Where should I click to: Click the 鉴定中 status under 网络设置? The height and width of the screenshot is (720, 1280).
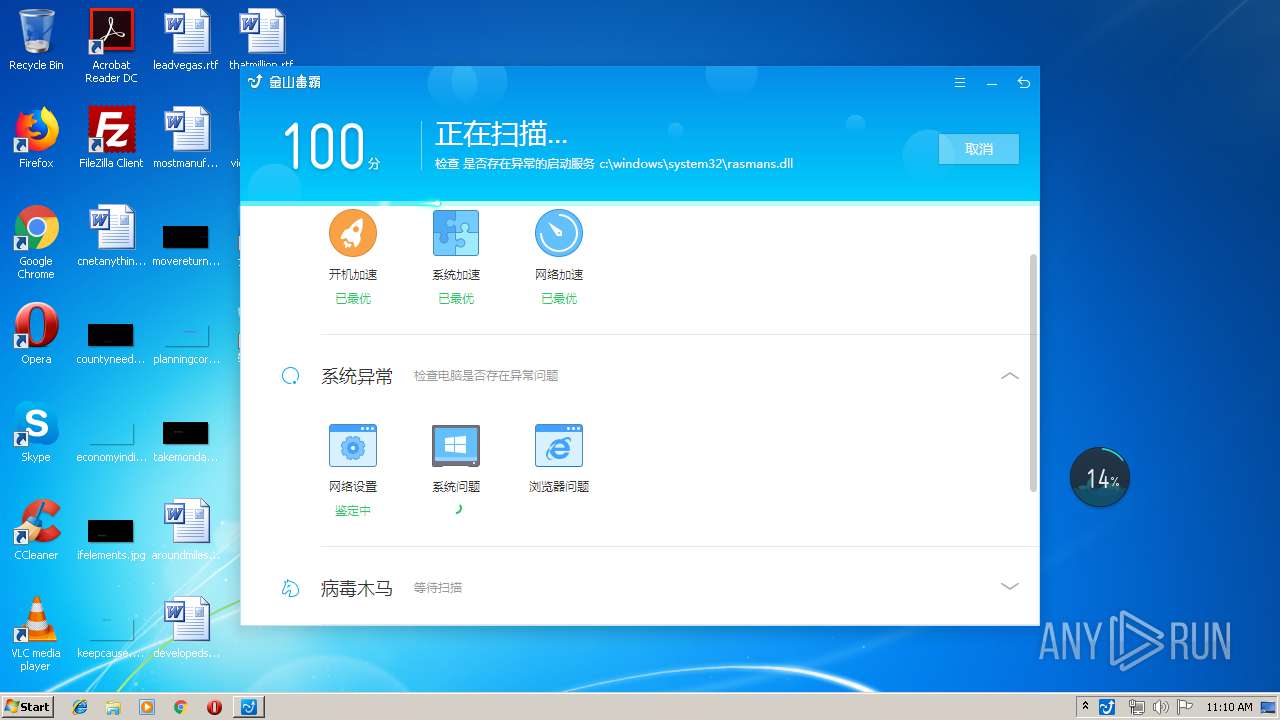353,510
